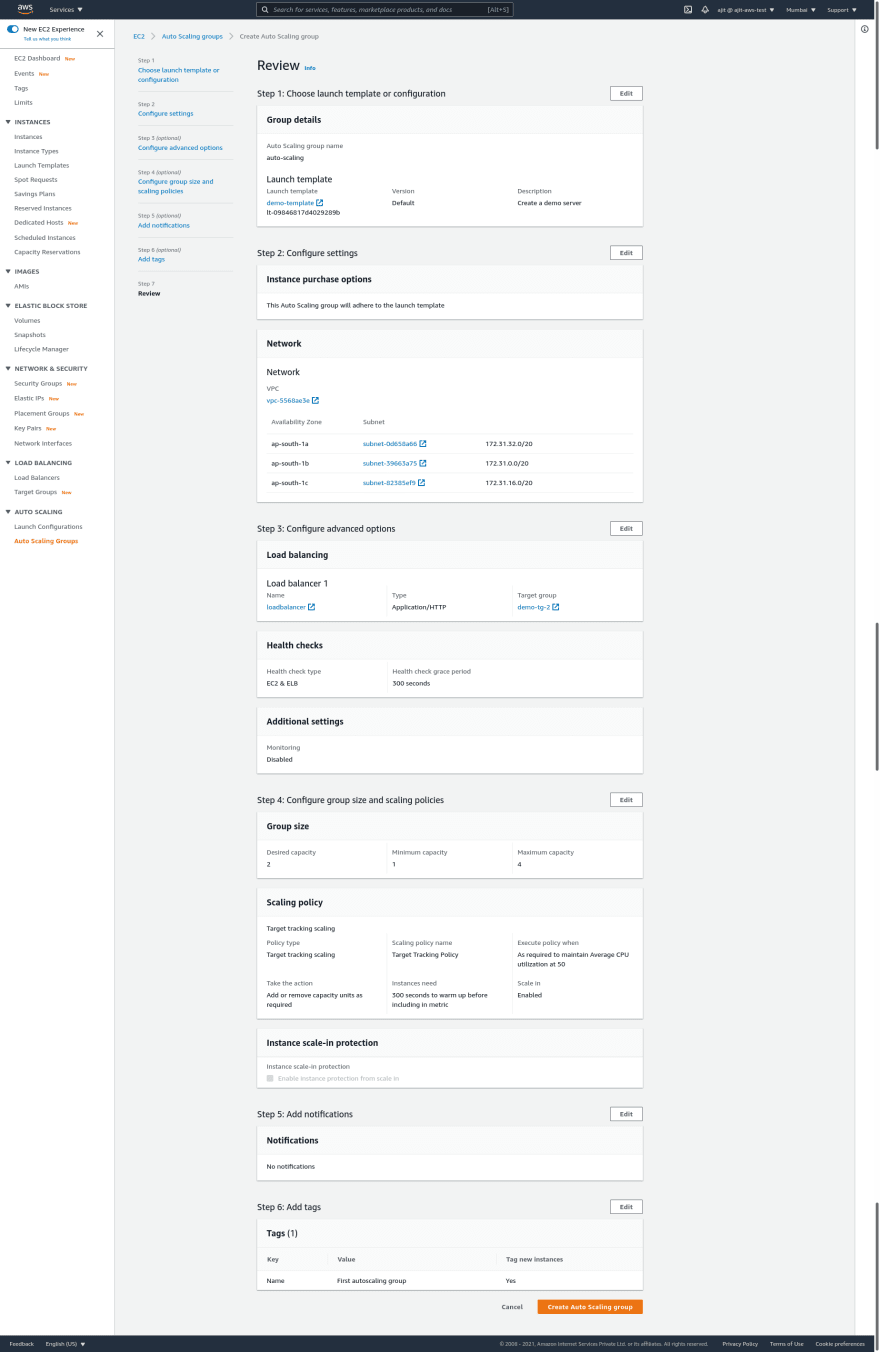The height and width of the screenshot is (1352, 880).
Task: Click the info circle icon at top right
Action: (x=865, y=29)
